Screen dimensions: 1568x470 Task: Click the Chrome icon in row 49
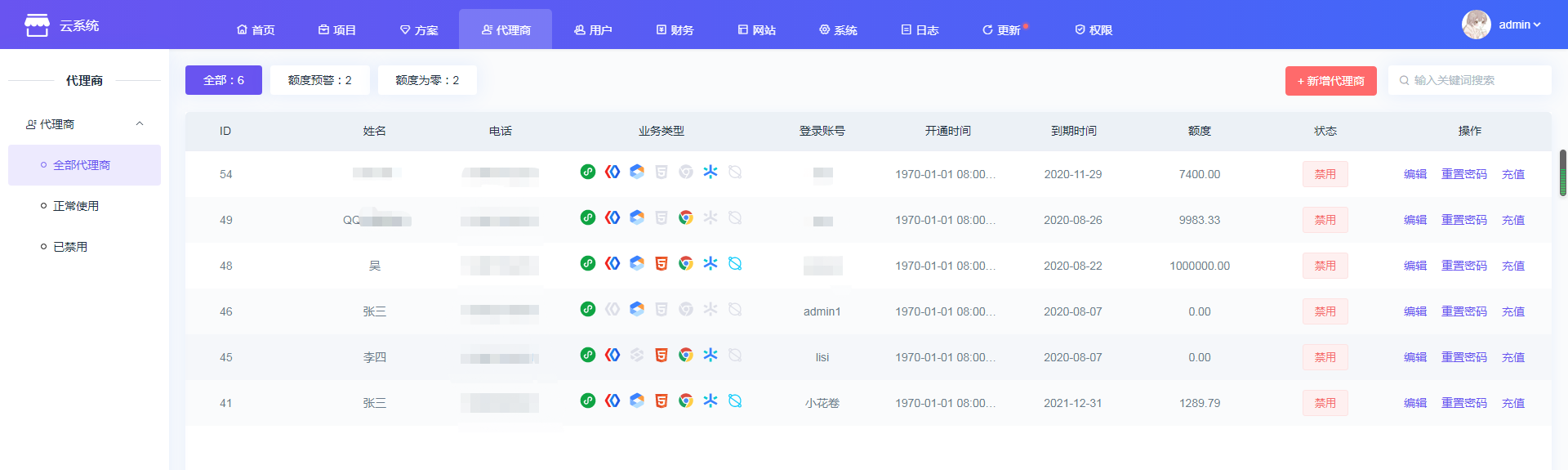click(x=686, y=217)
